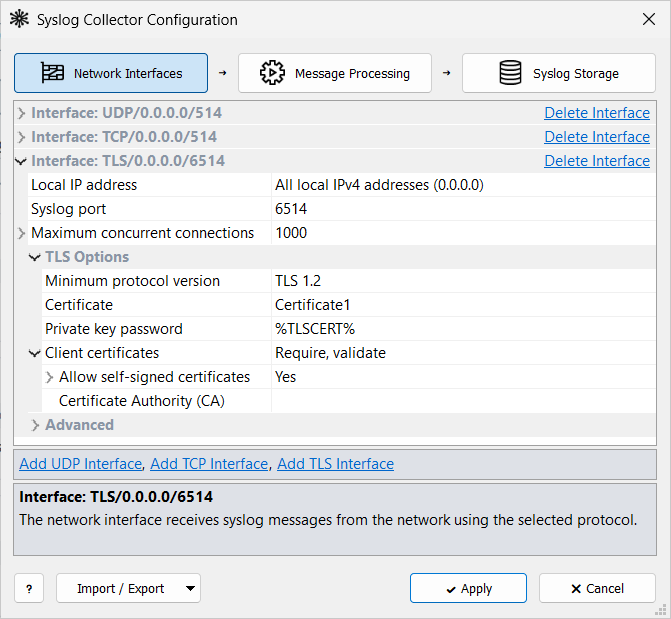This screenshot has height=619, width=671.
Task: Select the Local IP address value field
Action: click(463, 185)
